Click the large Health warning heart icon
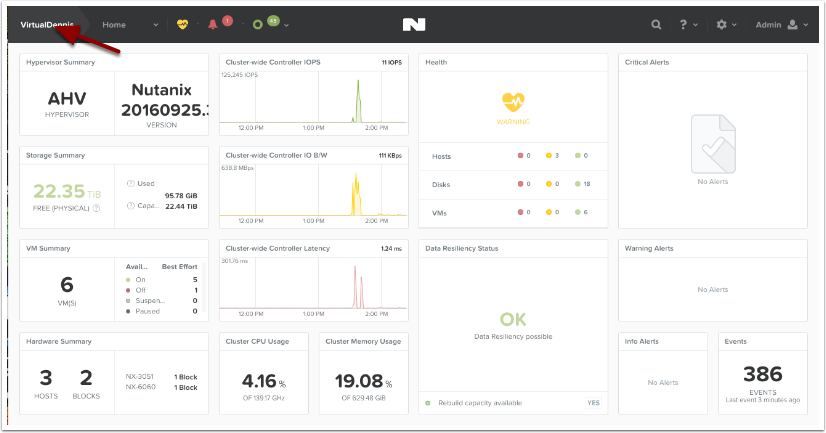The width and height of the screenshot is (826, 433). (x=513, y=101)
